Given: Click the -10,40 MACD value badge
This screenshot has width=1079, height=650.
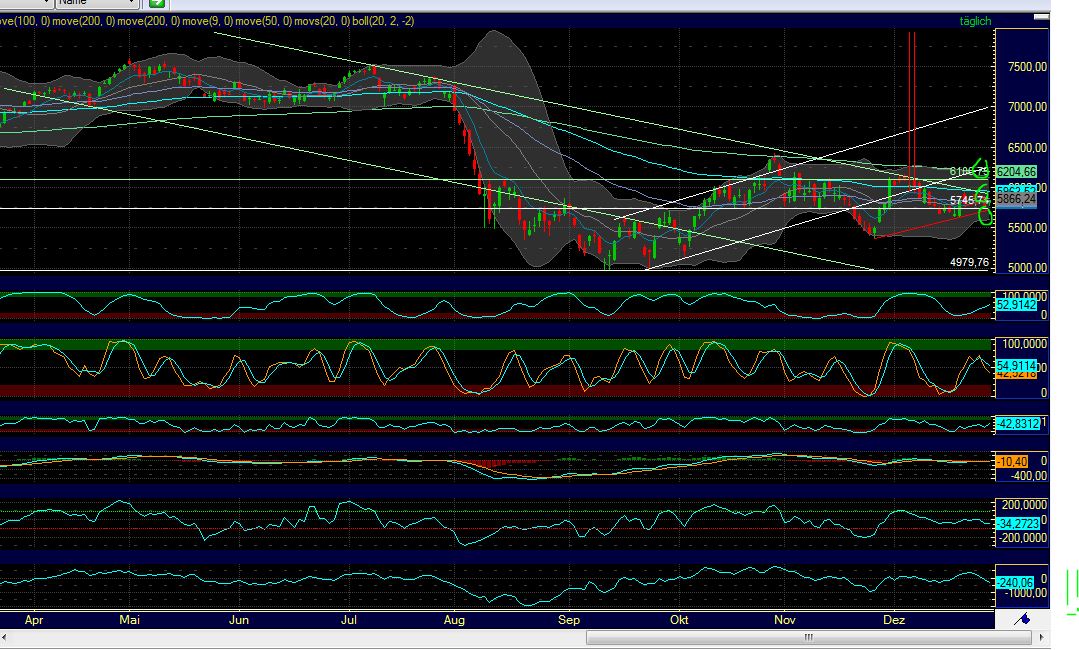Looking at the screenshot, I should (x=1013, y=463).
